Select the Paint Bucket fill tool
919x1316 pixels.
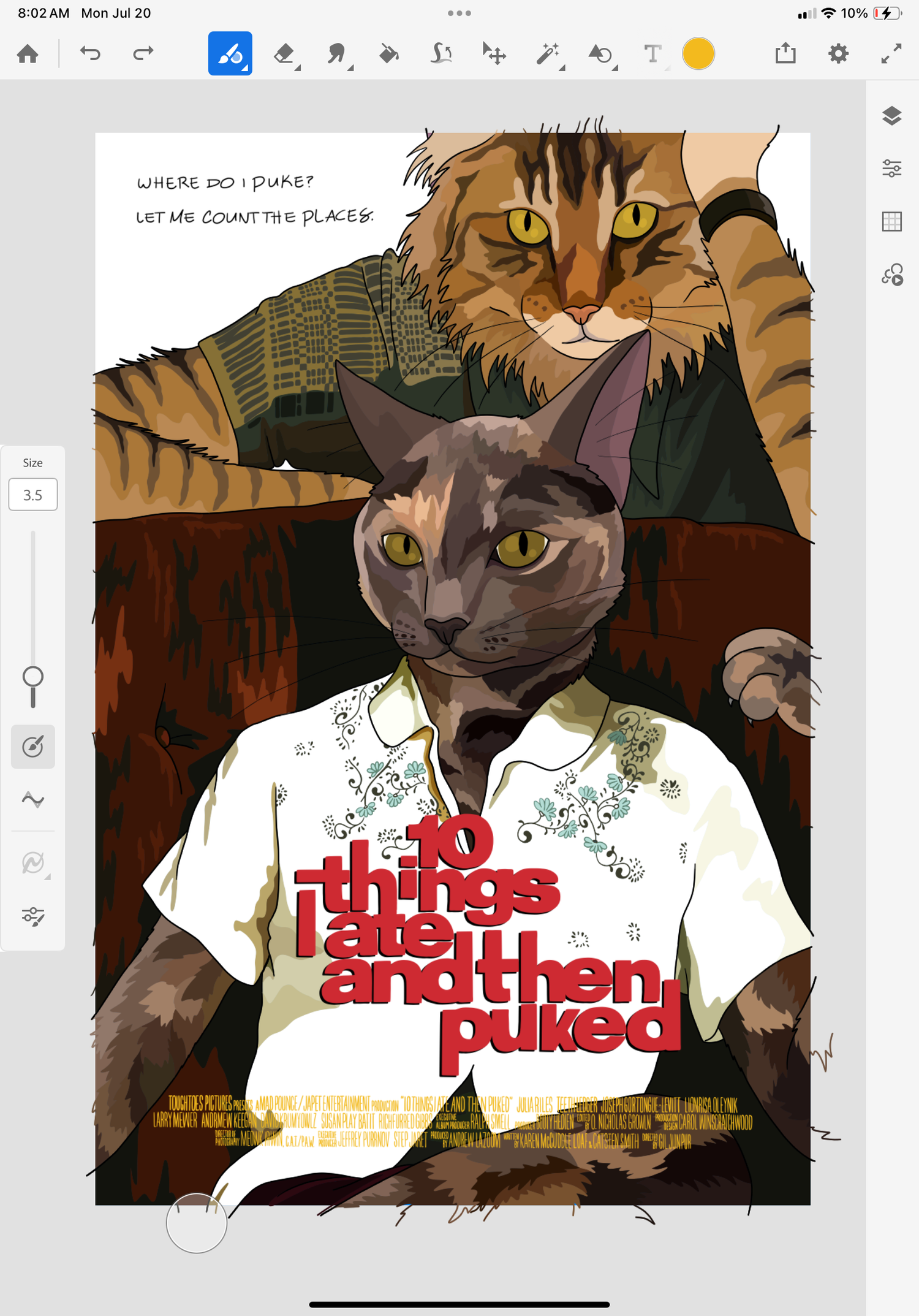pos(389,54)
